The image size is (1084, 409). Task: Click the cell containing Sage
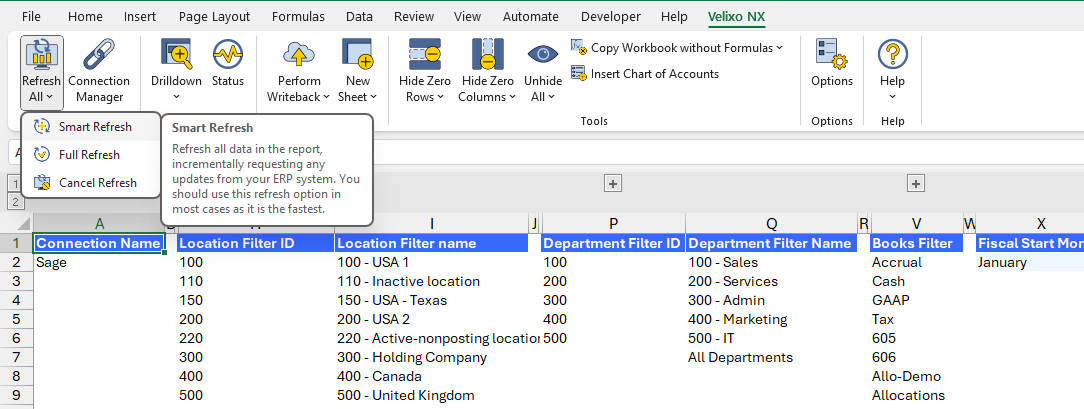click(100, 263)
